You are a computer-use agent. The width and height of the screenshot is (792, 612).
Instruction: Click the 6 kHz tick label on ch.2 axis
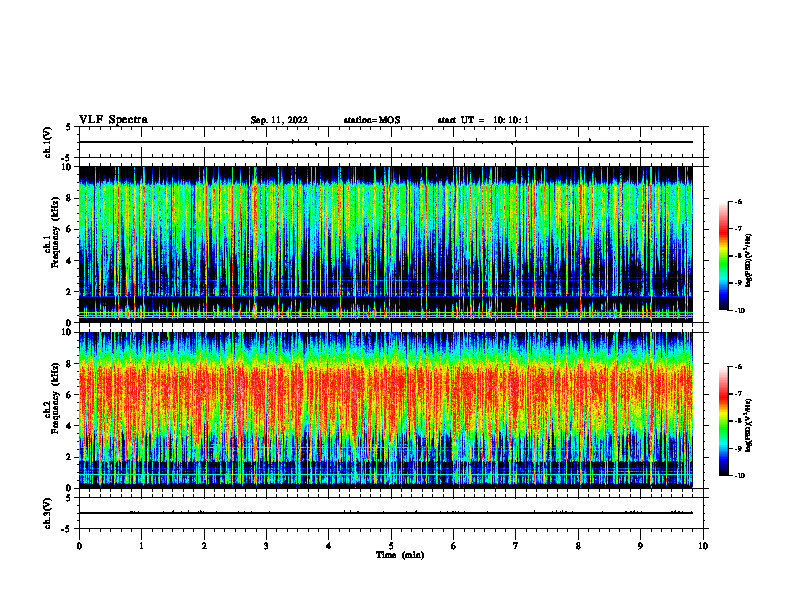70,395
